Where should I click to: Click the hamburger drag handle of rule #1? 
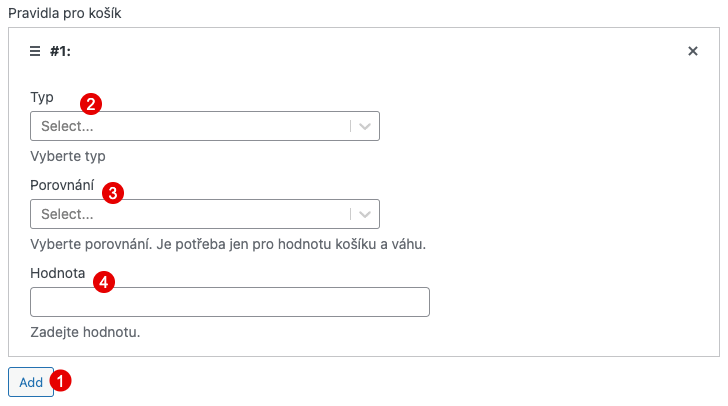tap(35, 51)
